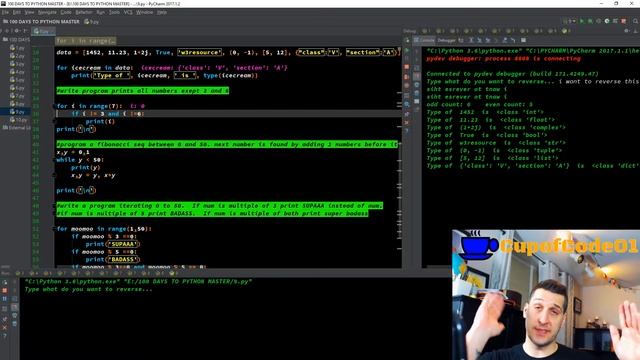This screenshot has height=360, width=640.
Task: Toggle Scroll to End icon in Run panel
Action: [15, 307]
